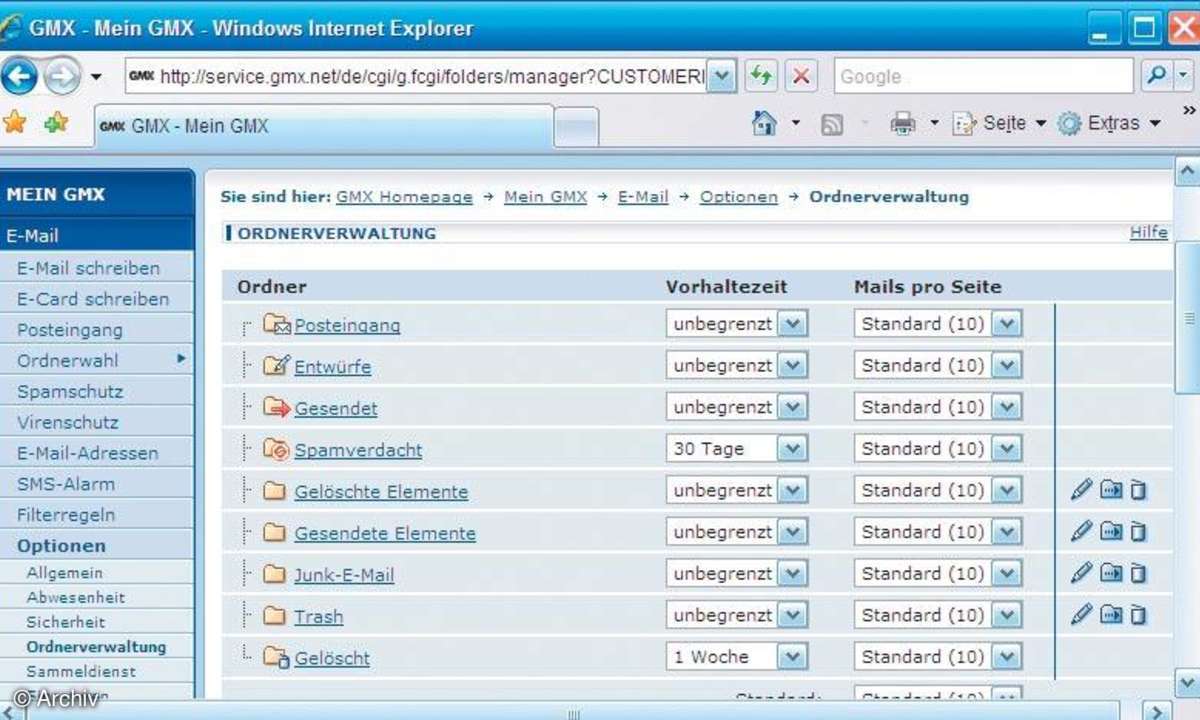1200x720 pixels.
Task: Click the RSS feeds icon
Action: tap(831, 124)
